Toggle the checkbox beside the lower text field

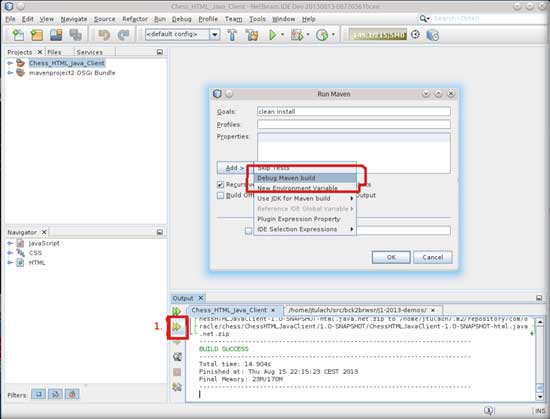(x=248, y=231)
